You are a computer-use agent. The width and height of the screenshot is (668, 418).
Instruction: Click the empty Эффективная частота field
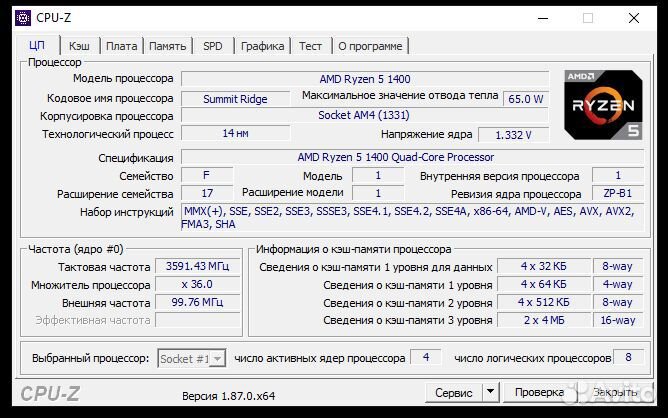point(197,320)
